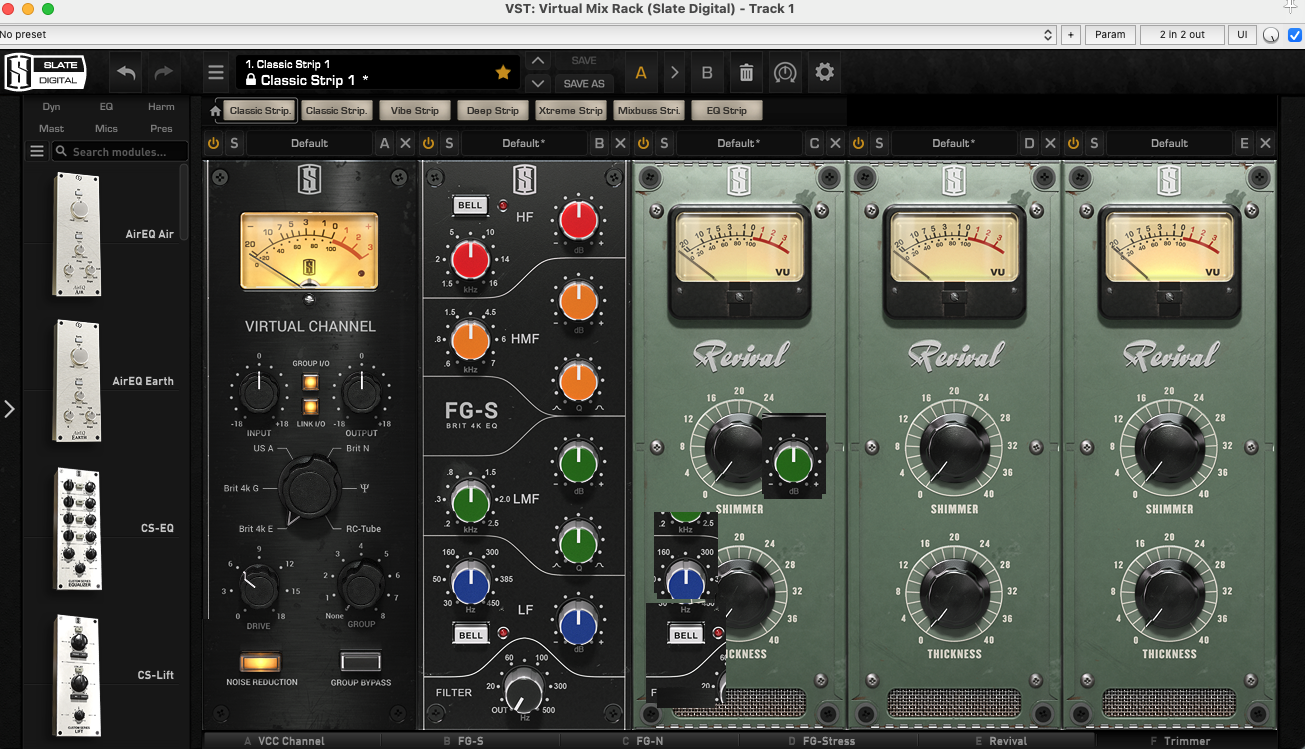Open the hamburger preset menu
The image size is (1305, 749).
click(x=216, y=73)
